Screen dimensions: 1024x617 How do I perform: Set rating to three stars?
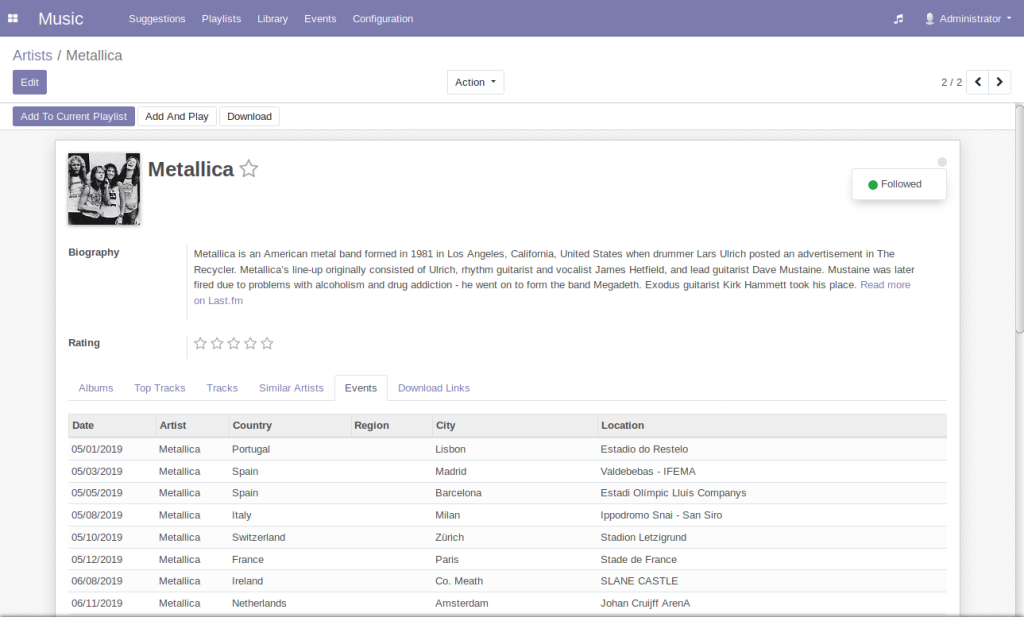click(x=233, y=344)
